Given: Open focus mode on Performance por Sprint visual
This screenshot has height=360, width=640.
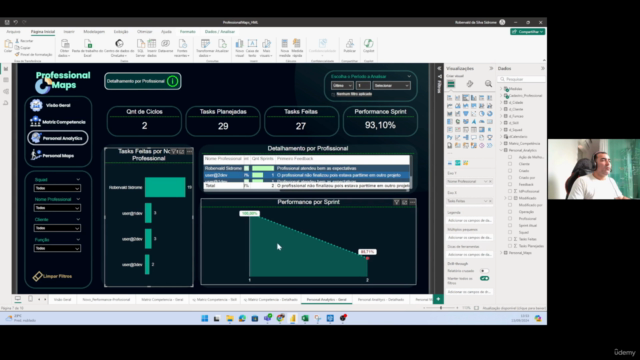Looking at the screenshot, I should (404, 202).
